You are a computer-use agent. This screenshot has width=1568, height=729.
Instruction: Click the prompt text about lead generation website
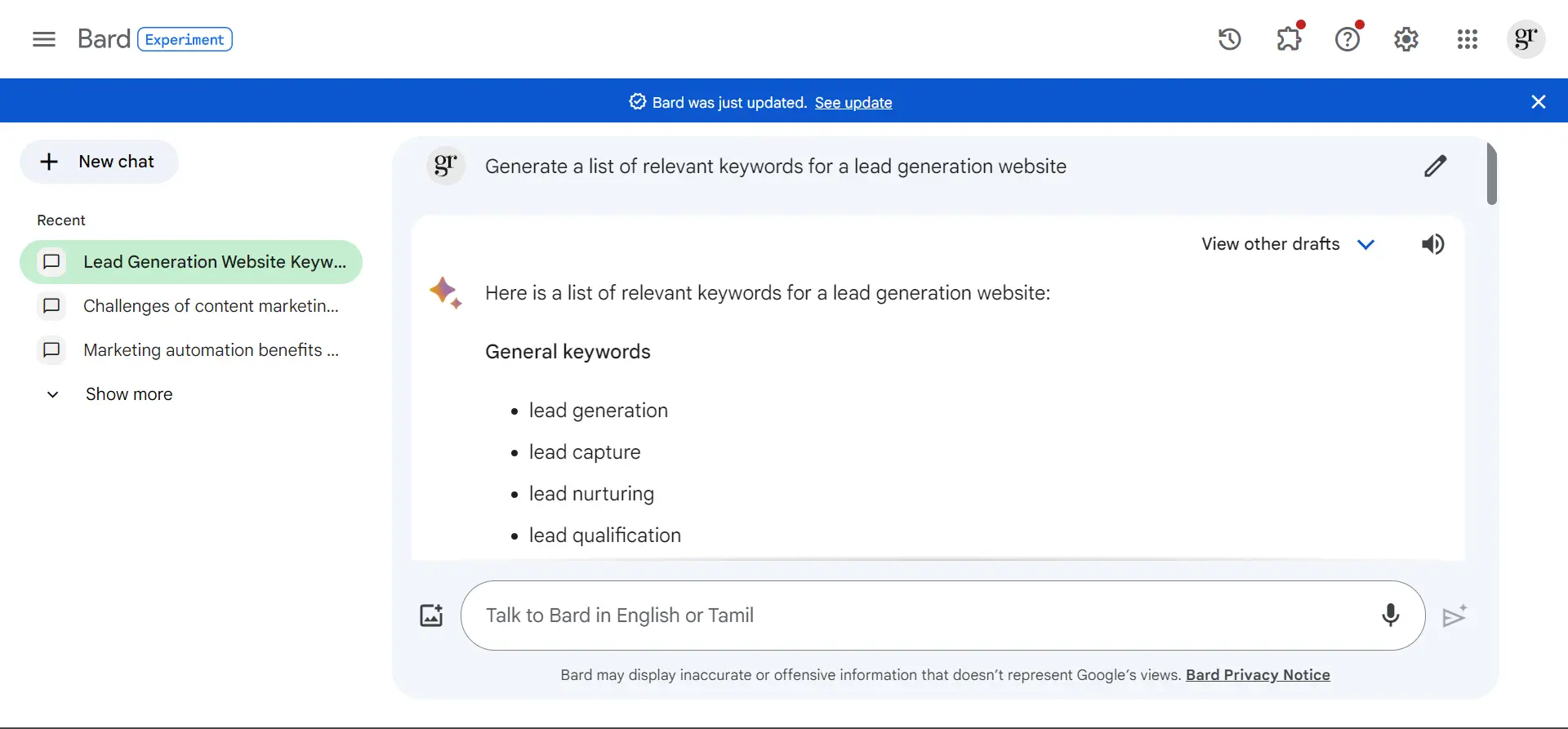pyautogui.click(x=776, y=167)
